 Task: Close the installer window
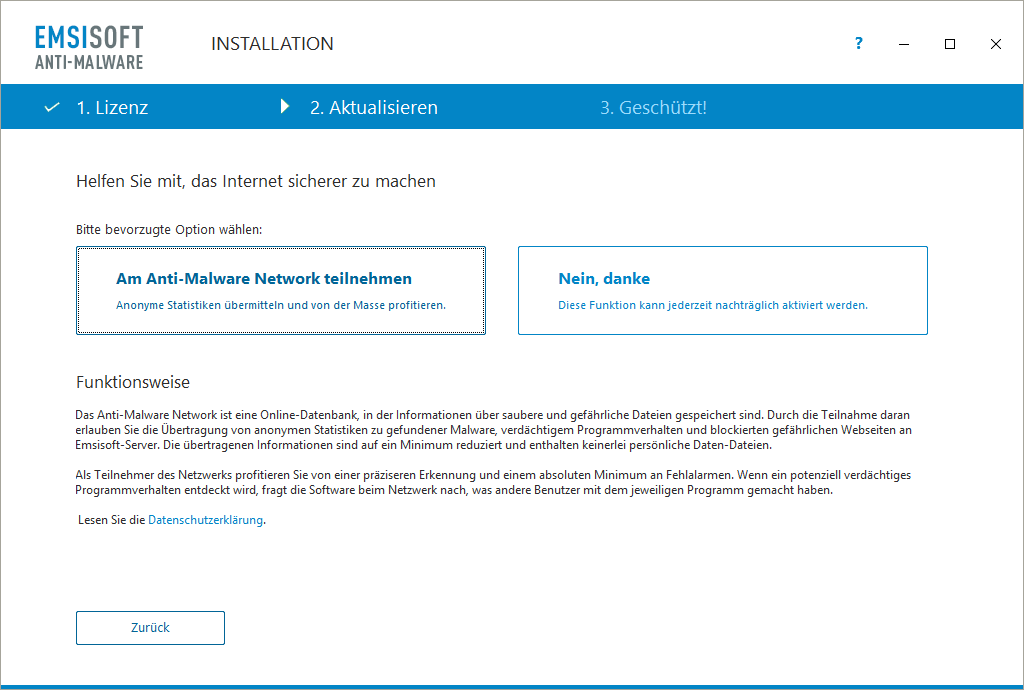click(995, 44)
